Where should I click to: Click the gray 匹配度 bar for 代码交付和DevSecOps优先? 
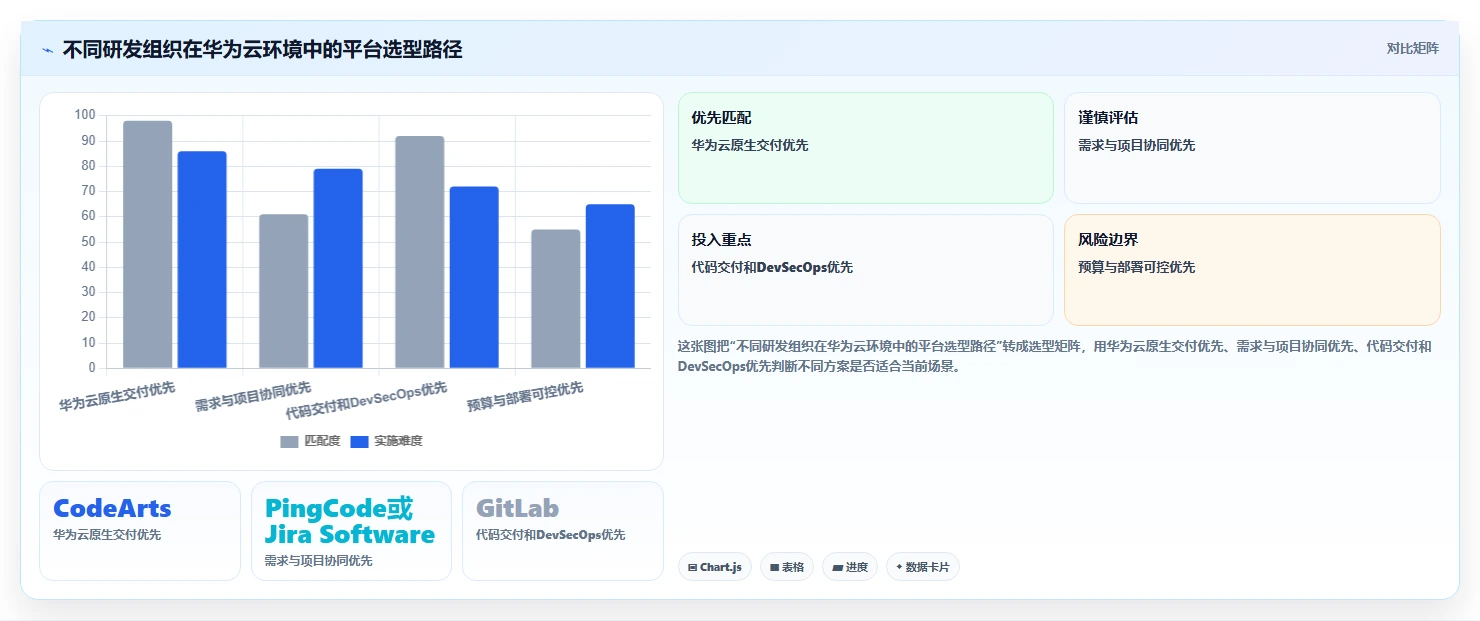pyautogui.click(x=419, y=252)
